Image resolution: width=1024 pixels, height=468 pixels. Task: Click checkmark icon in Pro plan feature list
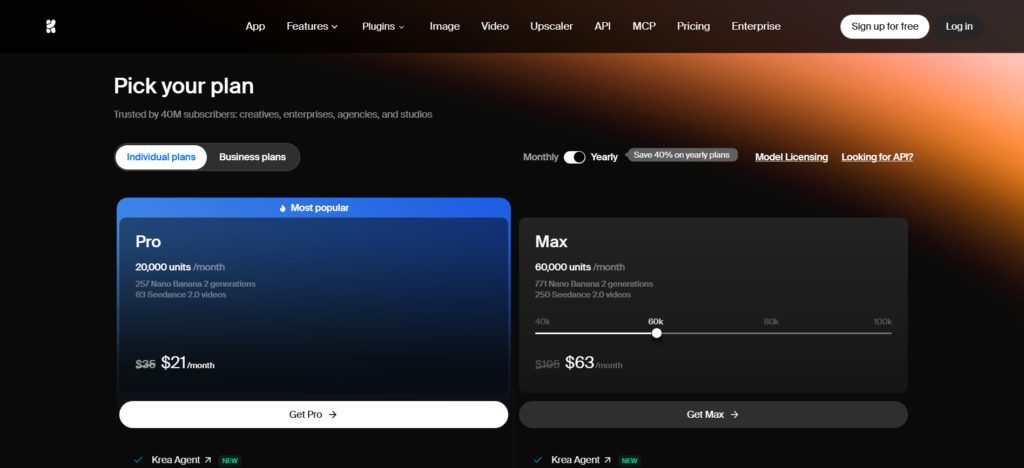[138, 460]
